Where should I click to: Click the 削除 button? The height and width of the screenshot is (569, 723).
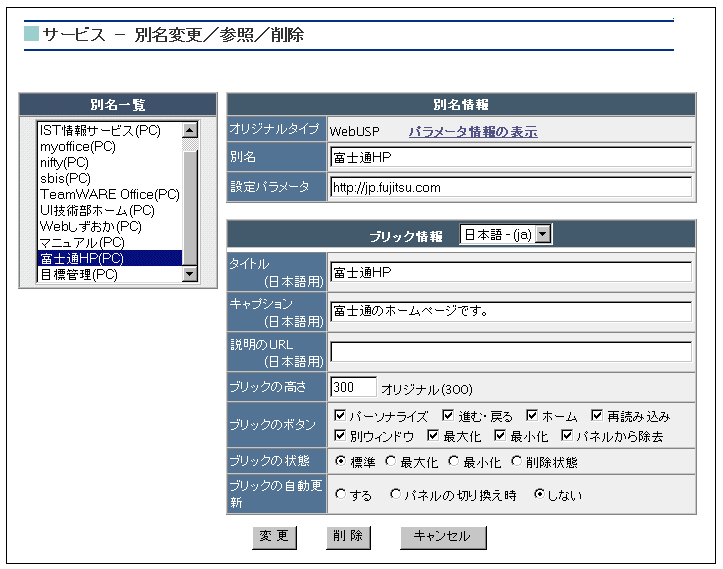point(347,537)
